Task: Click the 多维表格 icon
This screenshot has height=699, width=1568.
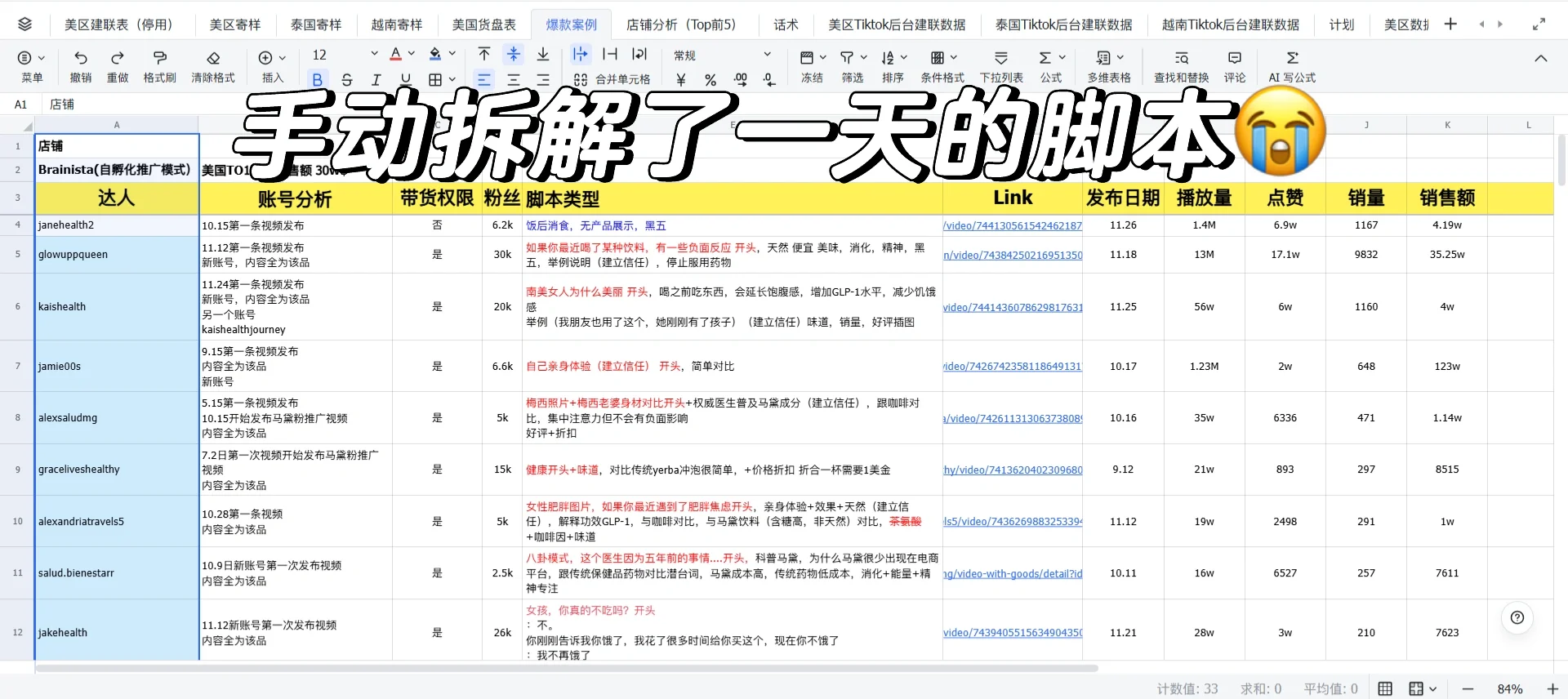Action: point(1103,57)
